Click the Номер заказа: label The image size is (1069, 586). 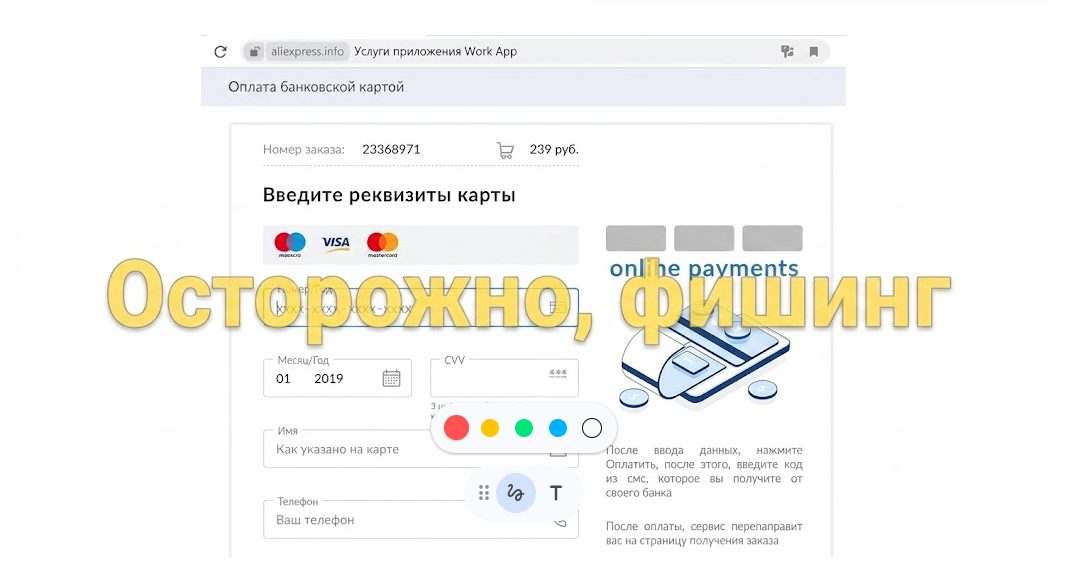pyautogui.click(x=304, y=150)
